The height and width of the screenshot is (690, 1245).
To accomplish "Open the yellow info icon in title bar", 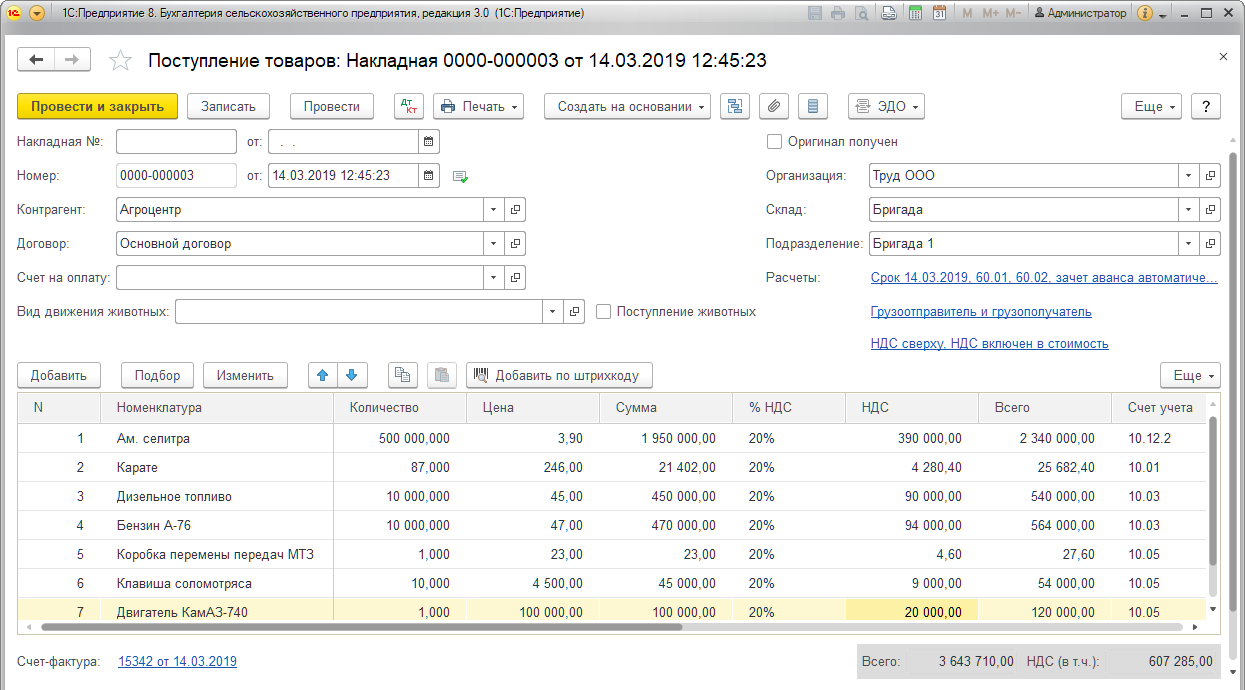I will (1145, 13).
